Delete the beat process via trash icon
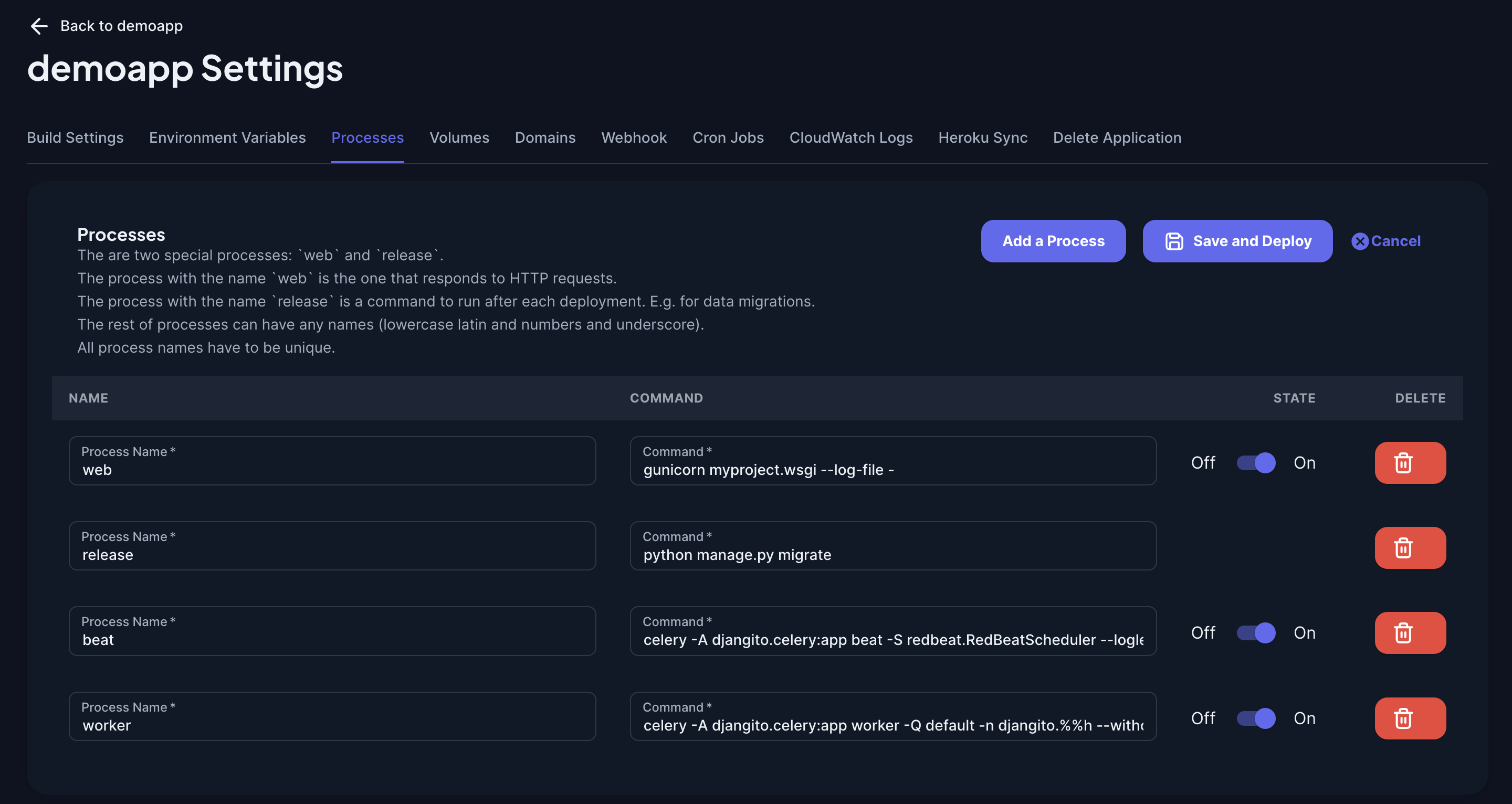The width and height of the screenshot is (1512, 804). 1410,632
